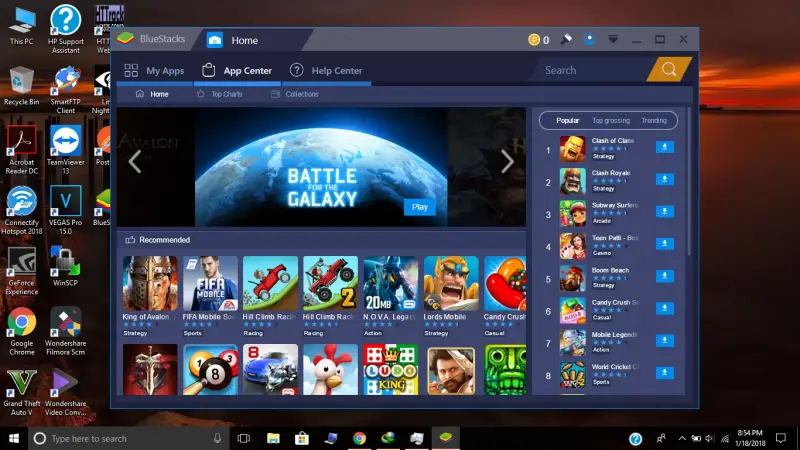Open Task View on the taskbar

click(x=243, y=438)
